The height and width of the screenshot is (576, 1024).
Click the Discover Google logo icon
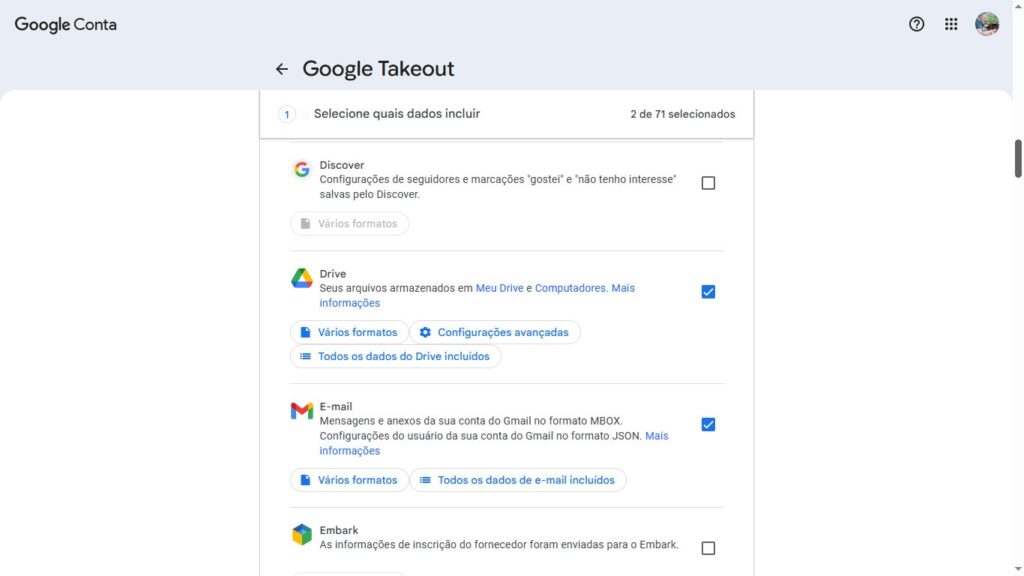click(302, 170)
